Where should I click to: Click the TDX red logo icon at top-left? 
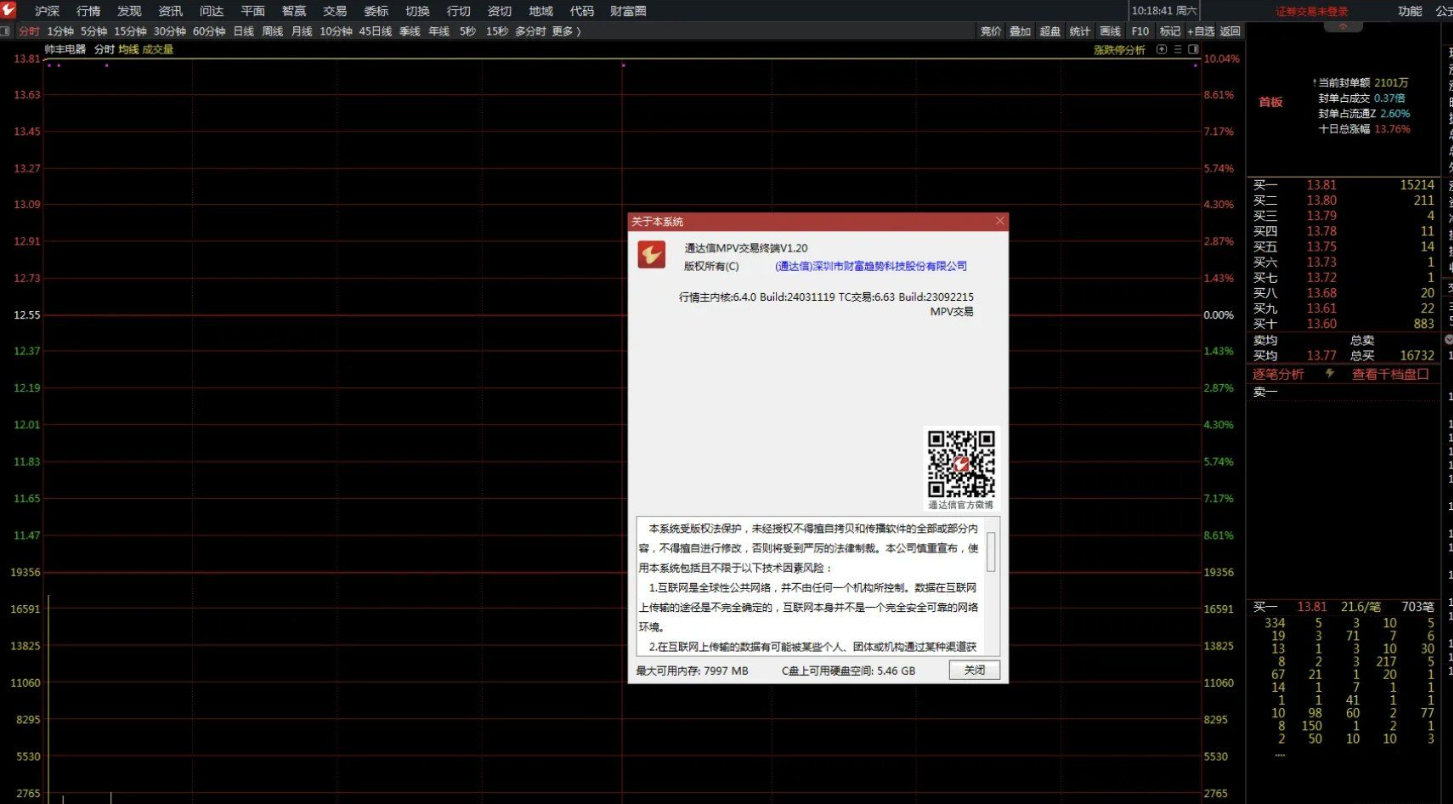[x=9, y=10]
